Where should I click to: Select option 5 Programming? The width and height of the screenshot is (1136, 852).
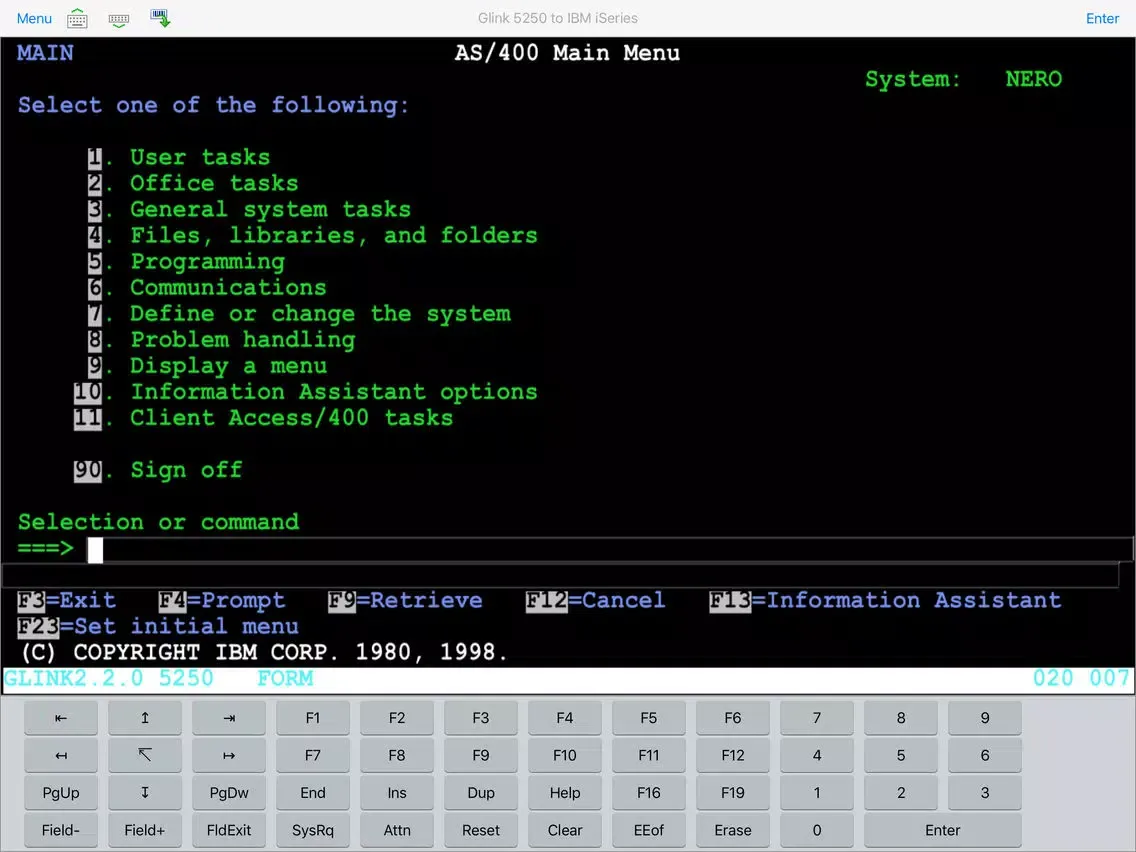coord(186,262)
